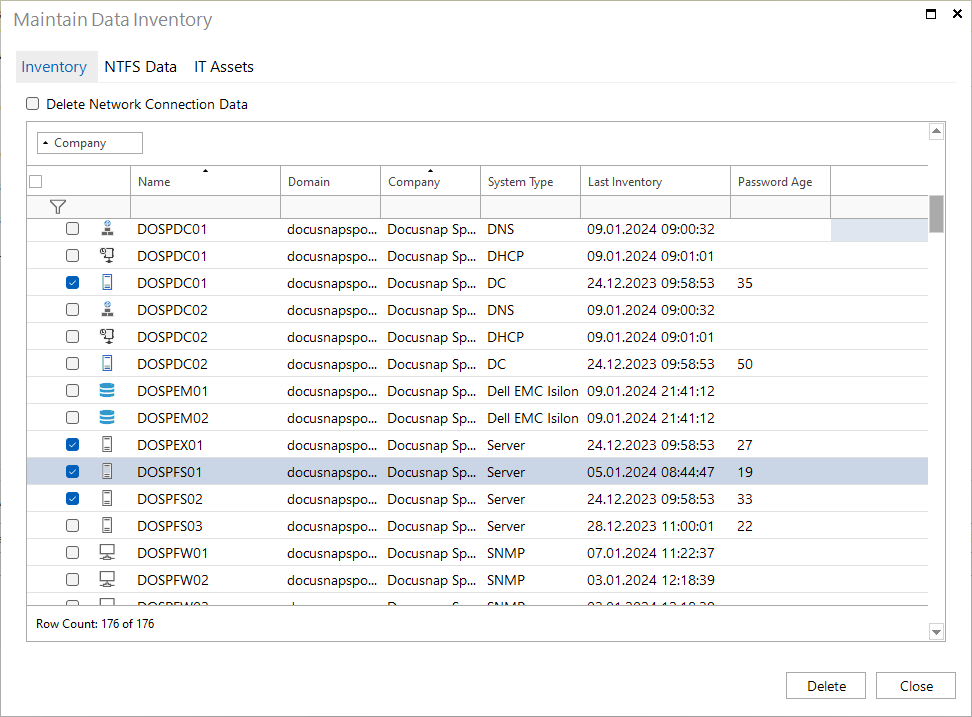Enable Delete Network Connection Data checkbox

click(x=32, y=103)
